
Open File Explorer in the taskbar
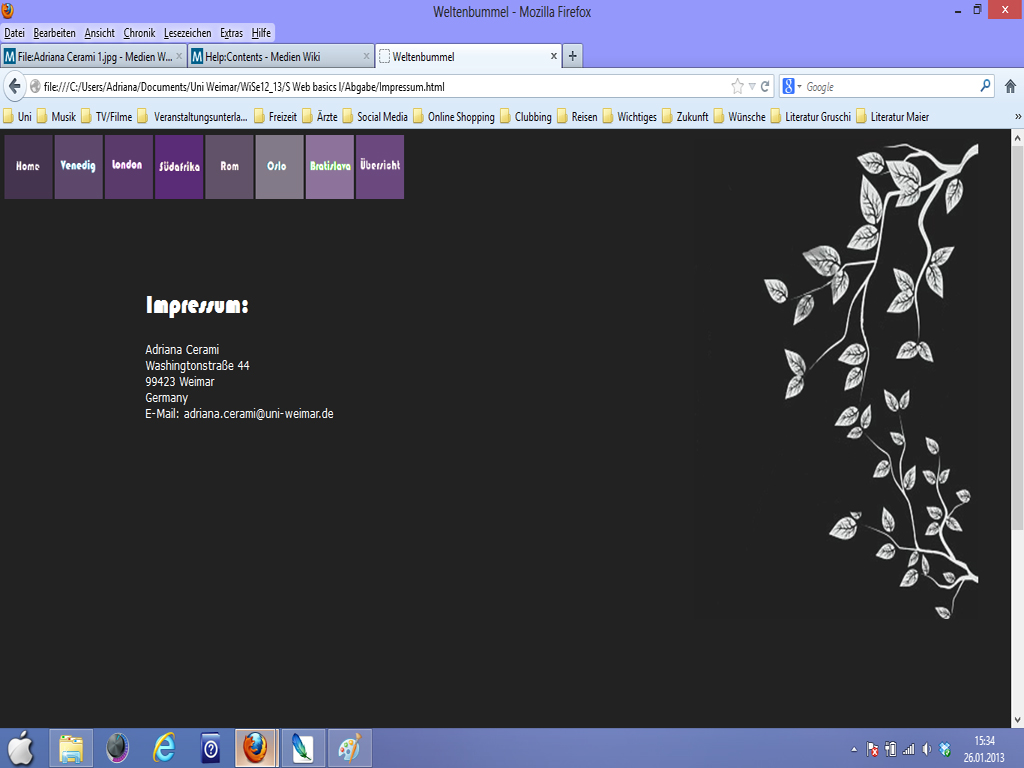coord(71,747)
